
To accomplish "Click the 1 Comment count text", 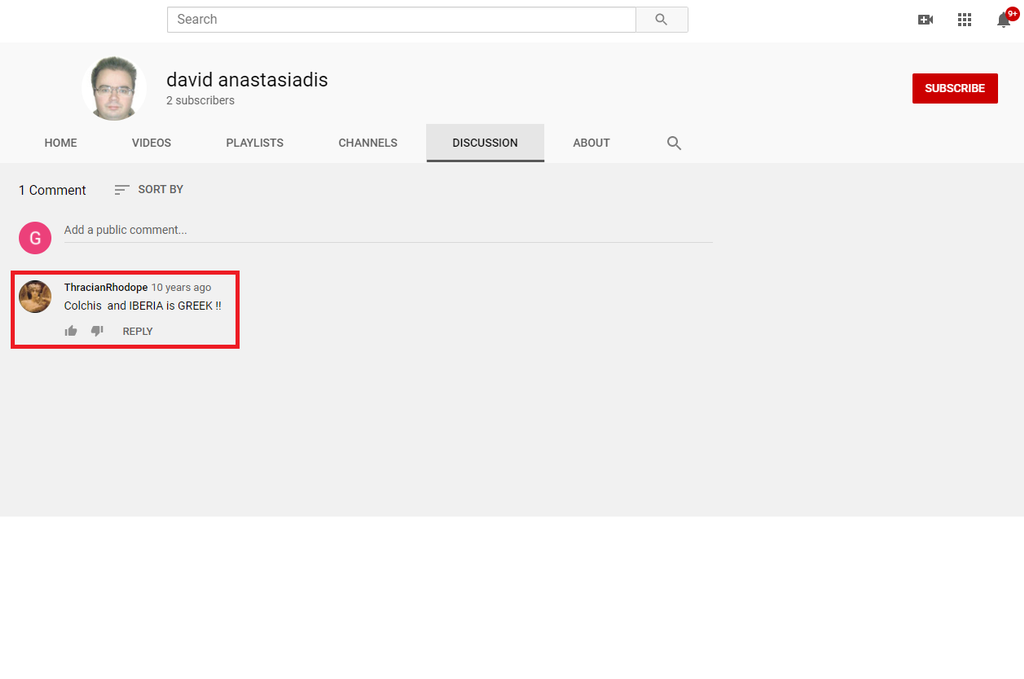I will coord(52,190).
